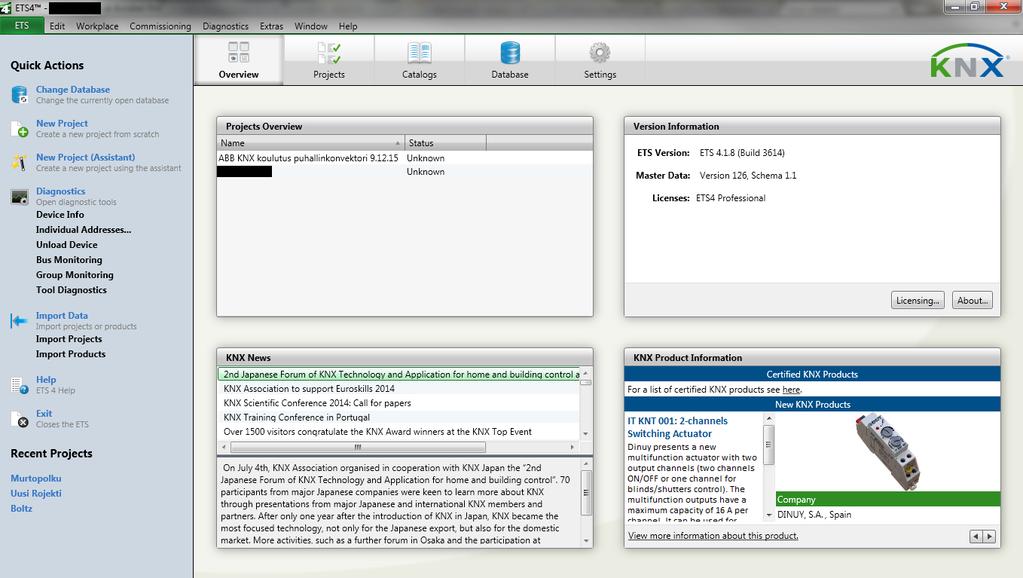Open recent project Uusi Rojekti
The height and width of the screenshot is (578, 1023).
36,493
